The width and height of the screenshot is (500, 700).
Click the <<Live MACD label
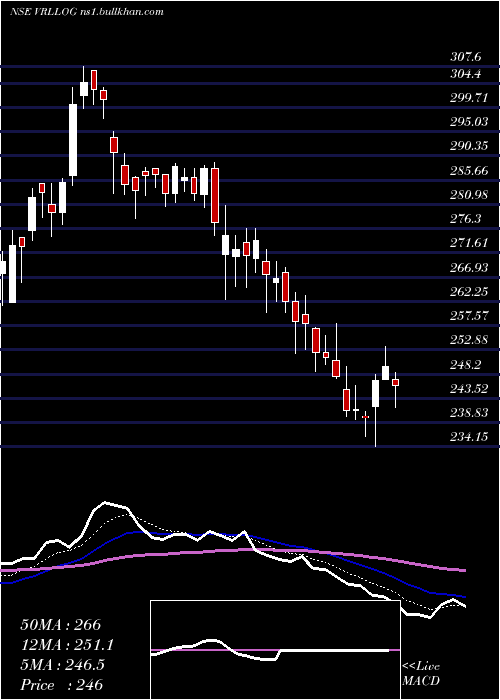tap(421, 673)
